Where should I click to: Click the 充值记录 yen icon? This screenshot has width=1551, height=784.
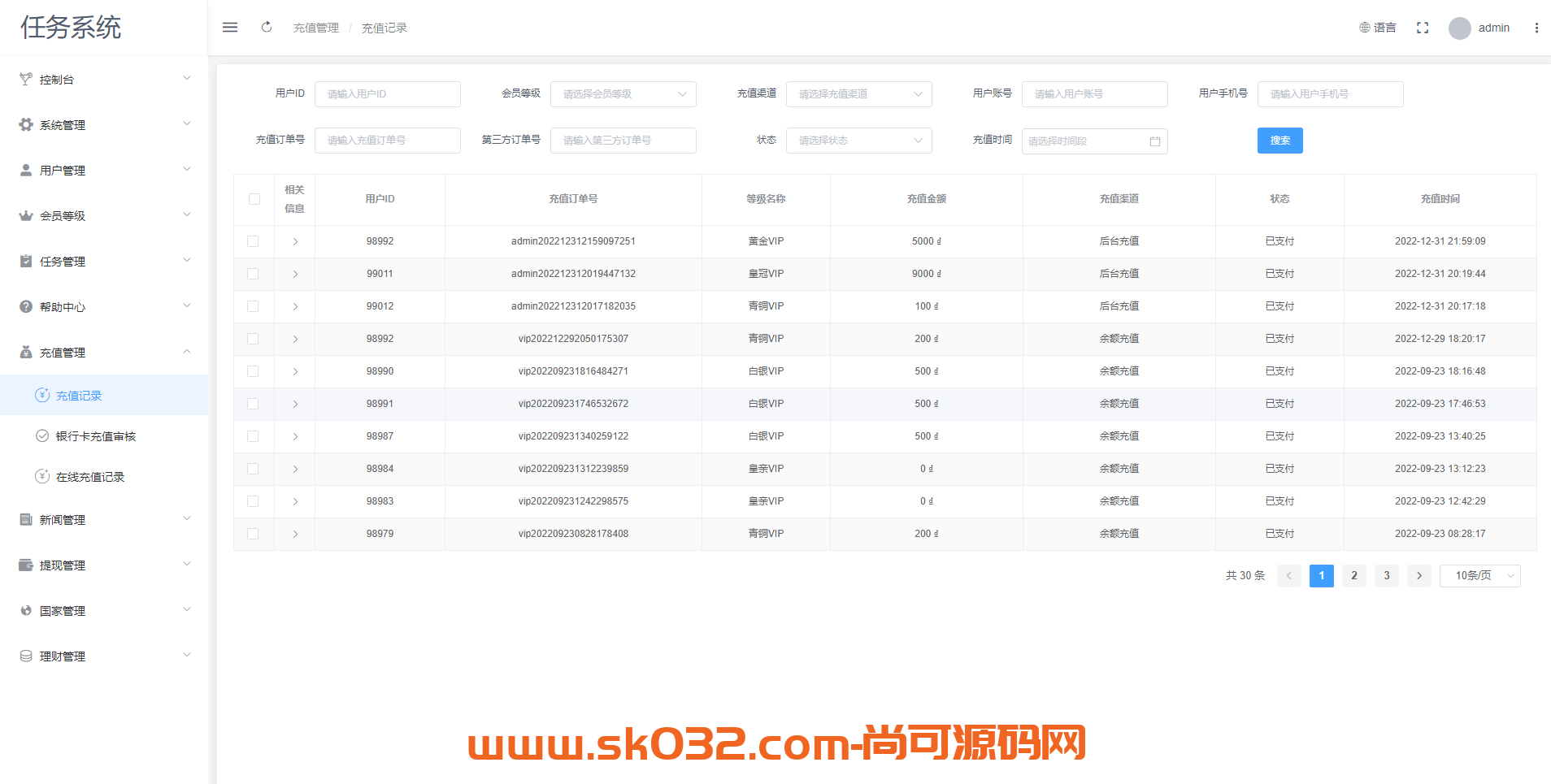(x=42, y=395)
